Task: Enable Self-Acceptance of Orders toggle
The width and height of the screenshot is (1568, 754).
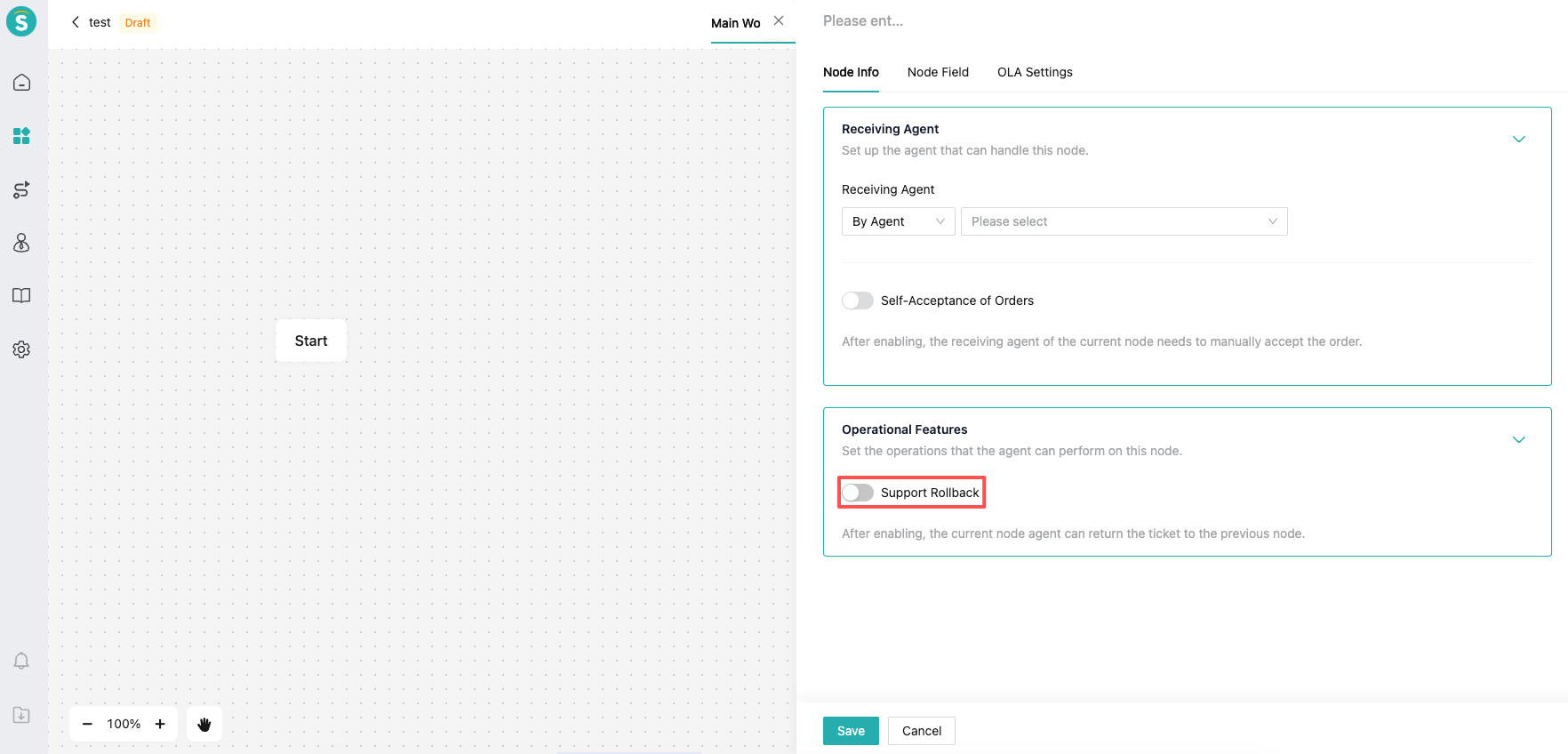Action: [858, 301]
